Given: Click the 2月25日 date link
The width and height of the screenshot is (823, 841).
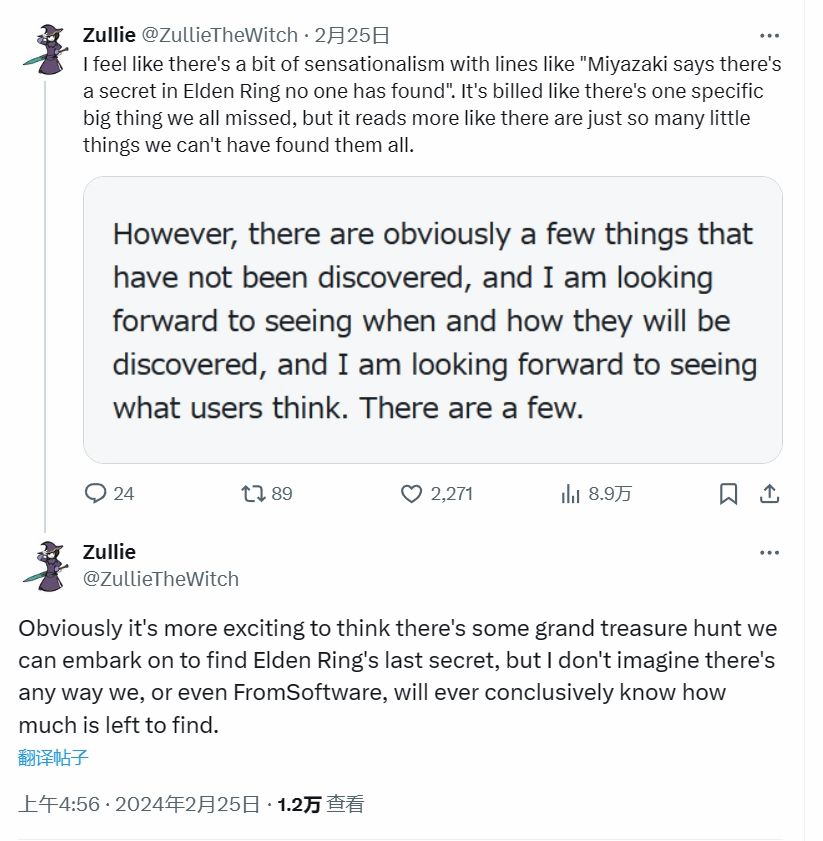Looking at the screenshot, I should tap(351, 35).
